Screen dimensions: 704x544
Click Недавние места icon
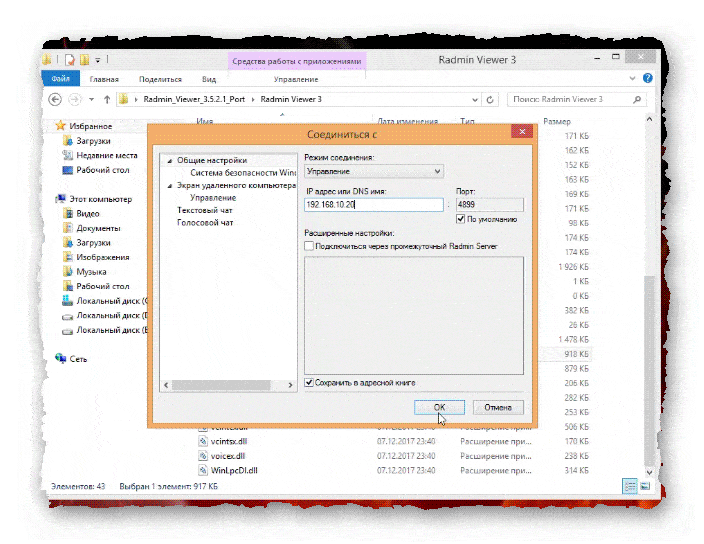[x=67, y=155]
